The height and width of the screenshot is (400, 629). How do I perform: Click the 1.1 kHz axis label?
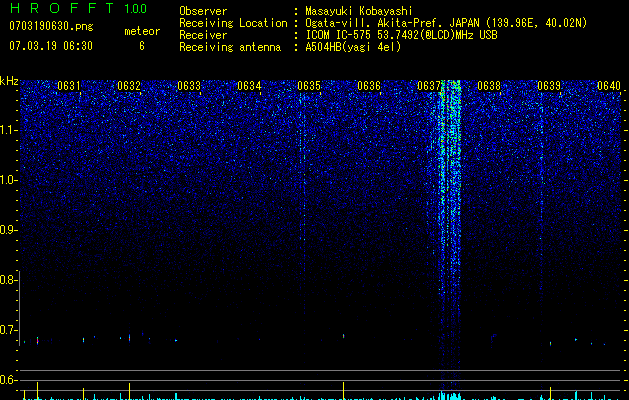[8, 130]
